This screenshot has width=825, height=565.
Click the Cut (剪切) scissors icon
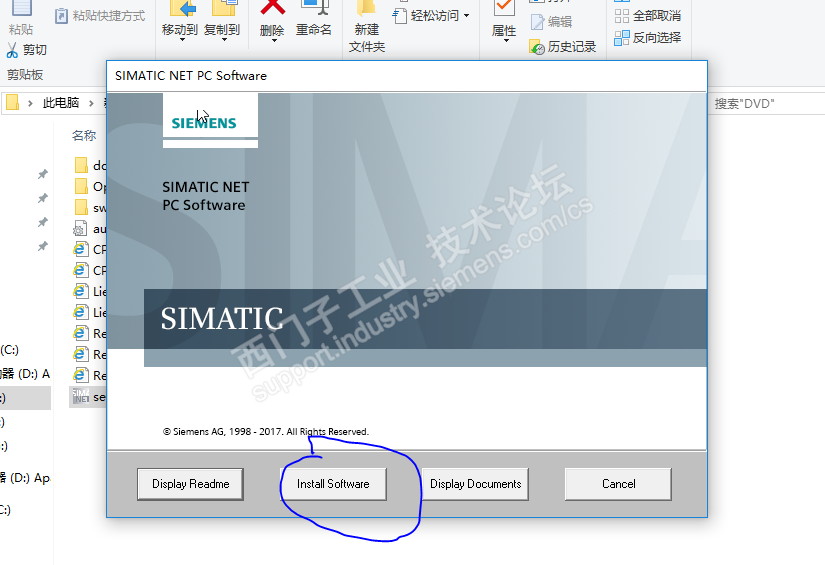(12, 50)
